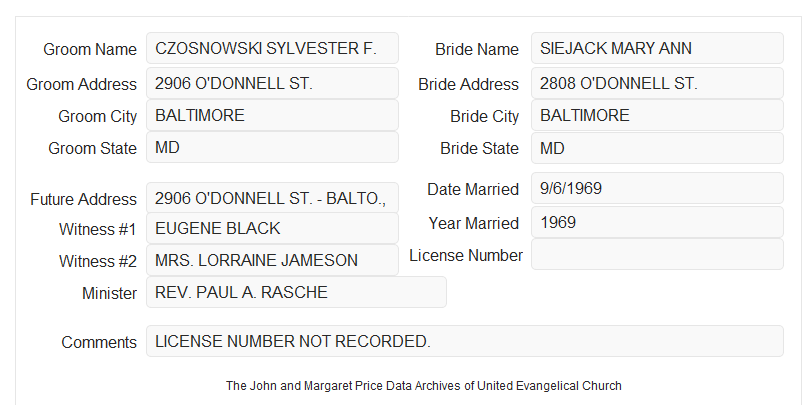Select the Bride Name field
805x405 pixels.
click(657, 48)
